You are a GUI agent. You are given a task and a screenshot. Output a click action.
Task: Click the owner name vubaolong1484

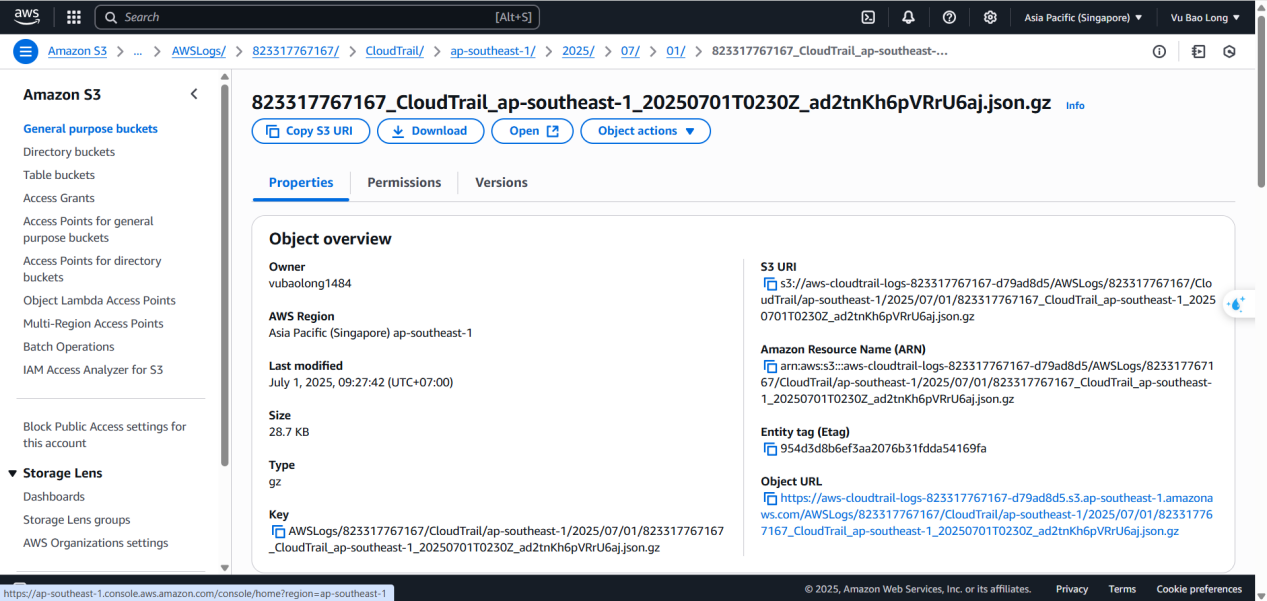(310, 283)
